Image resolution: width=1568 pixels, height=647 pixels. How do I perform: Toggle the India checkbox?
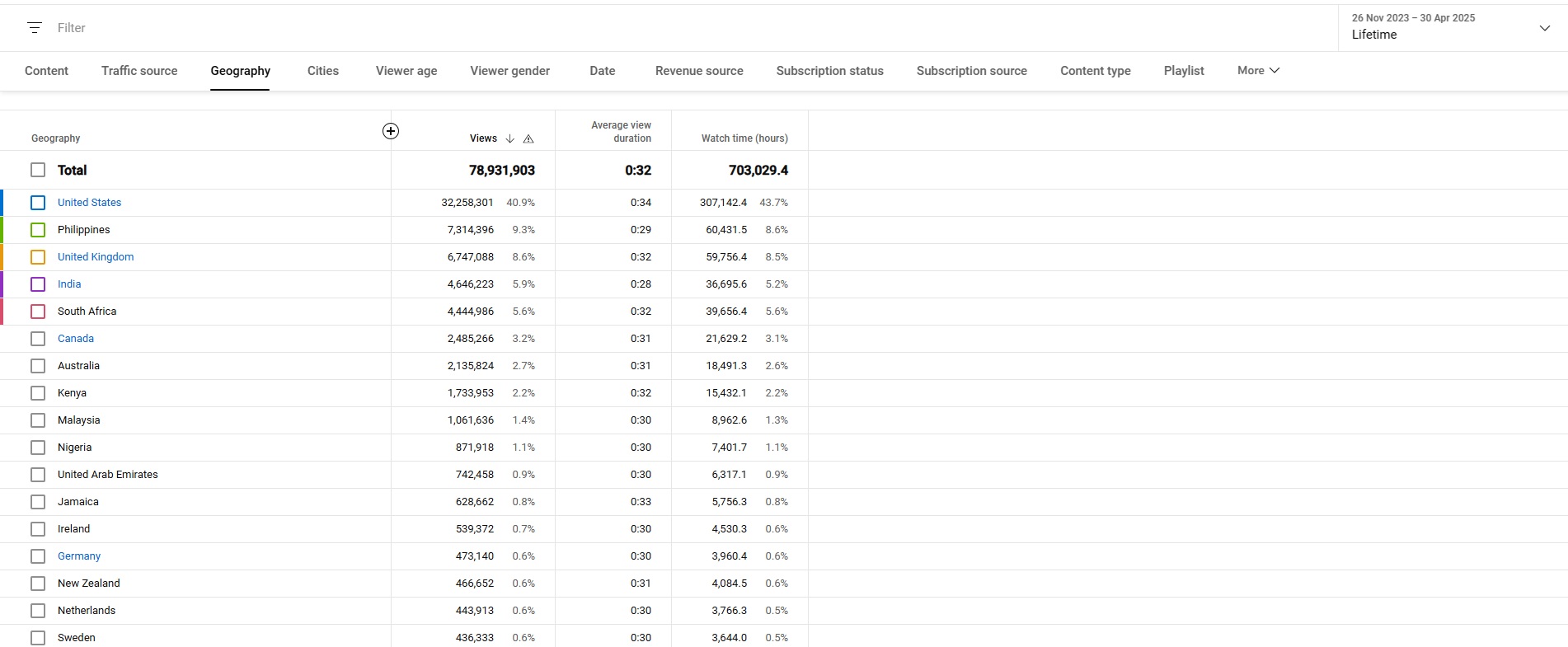38,284
